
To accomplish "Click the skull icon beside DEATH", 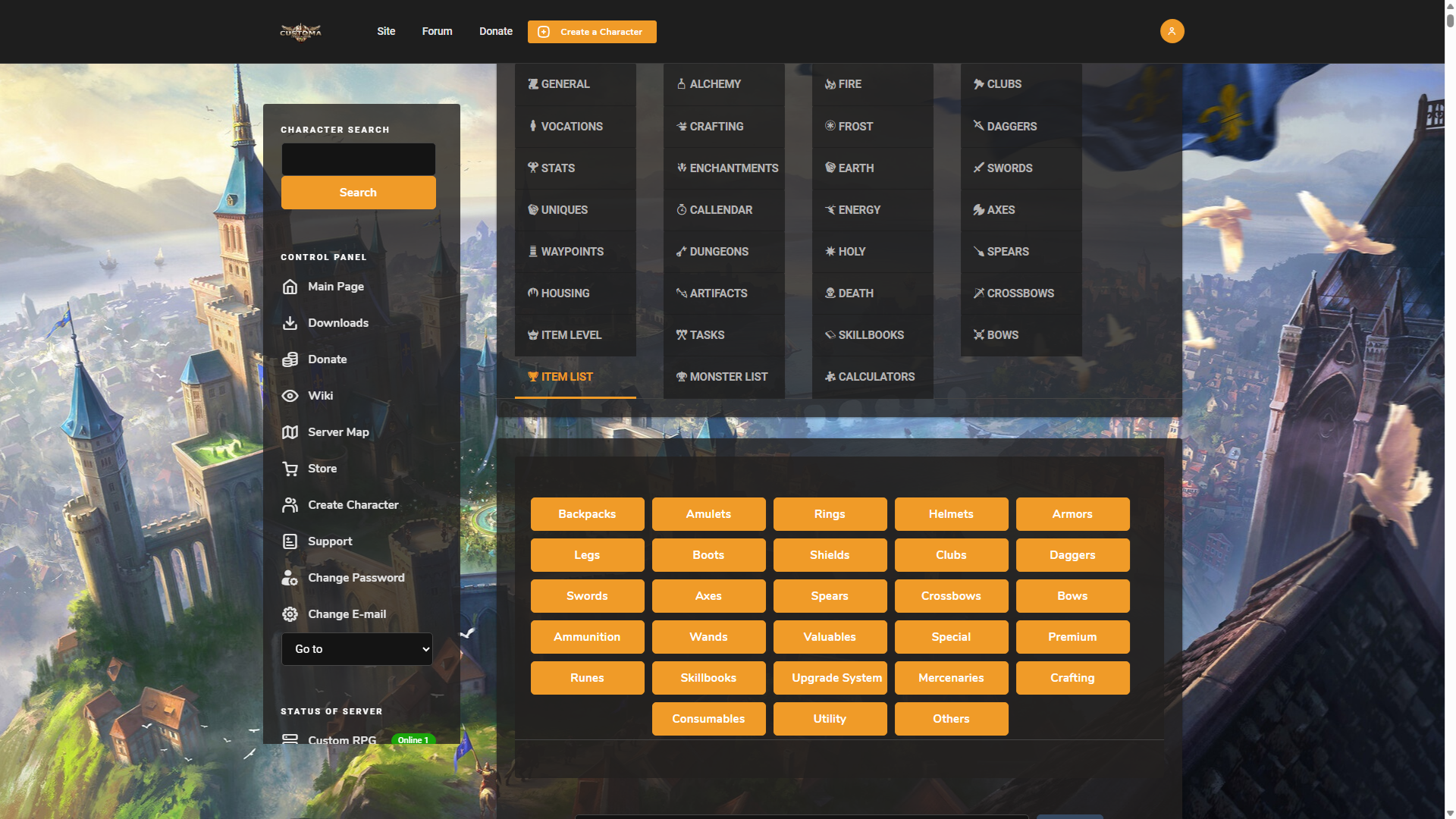I will tap(830, 293).
